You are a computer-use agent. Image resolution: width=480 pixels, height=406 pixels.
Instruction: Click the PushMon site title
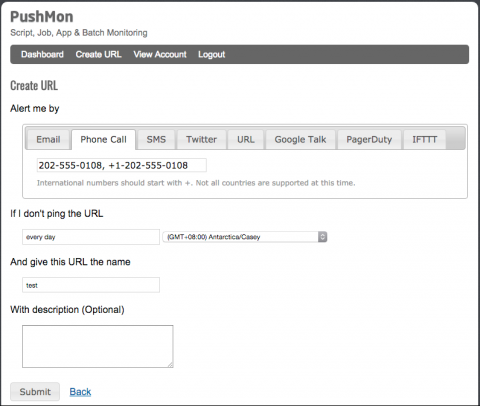[x=42, y=17]
